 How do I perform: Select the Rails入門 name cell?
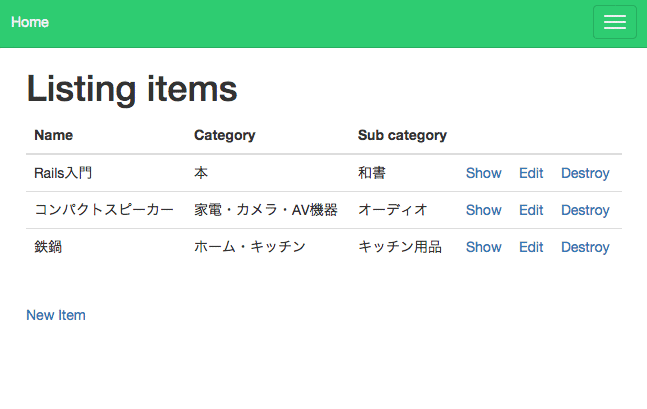(x=63, y=173)
